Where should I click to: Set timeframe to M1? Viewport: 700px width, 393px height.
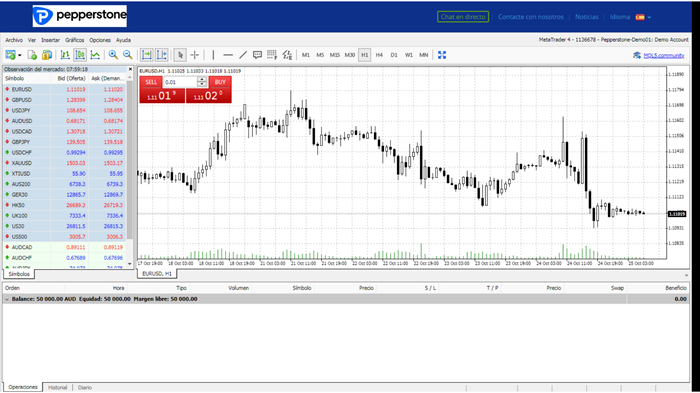[305, 55]
